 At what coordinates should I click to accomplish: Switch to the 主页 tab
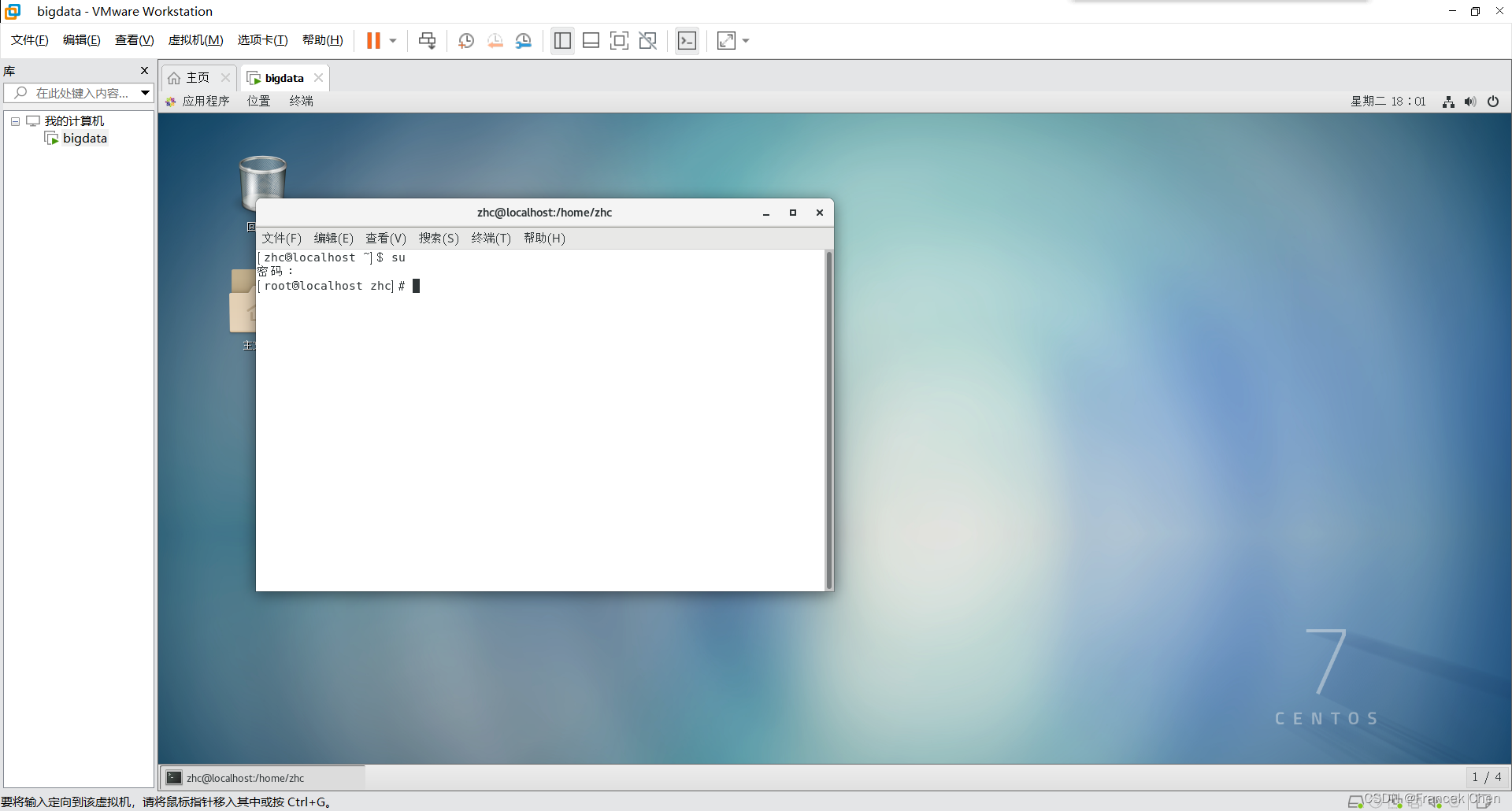[196, 77]
